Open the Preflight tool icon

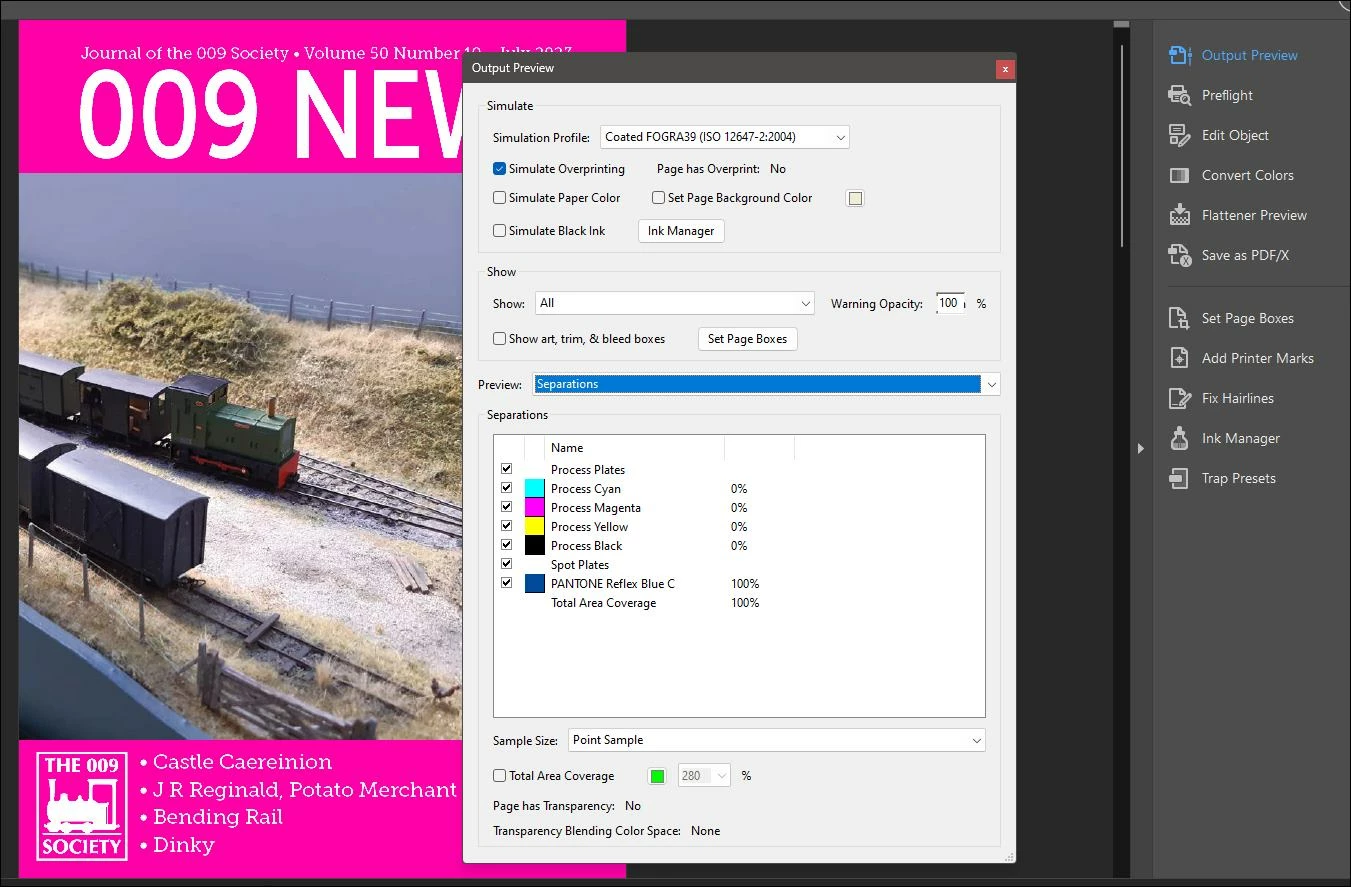click(1180, 95)
